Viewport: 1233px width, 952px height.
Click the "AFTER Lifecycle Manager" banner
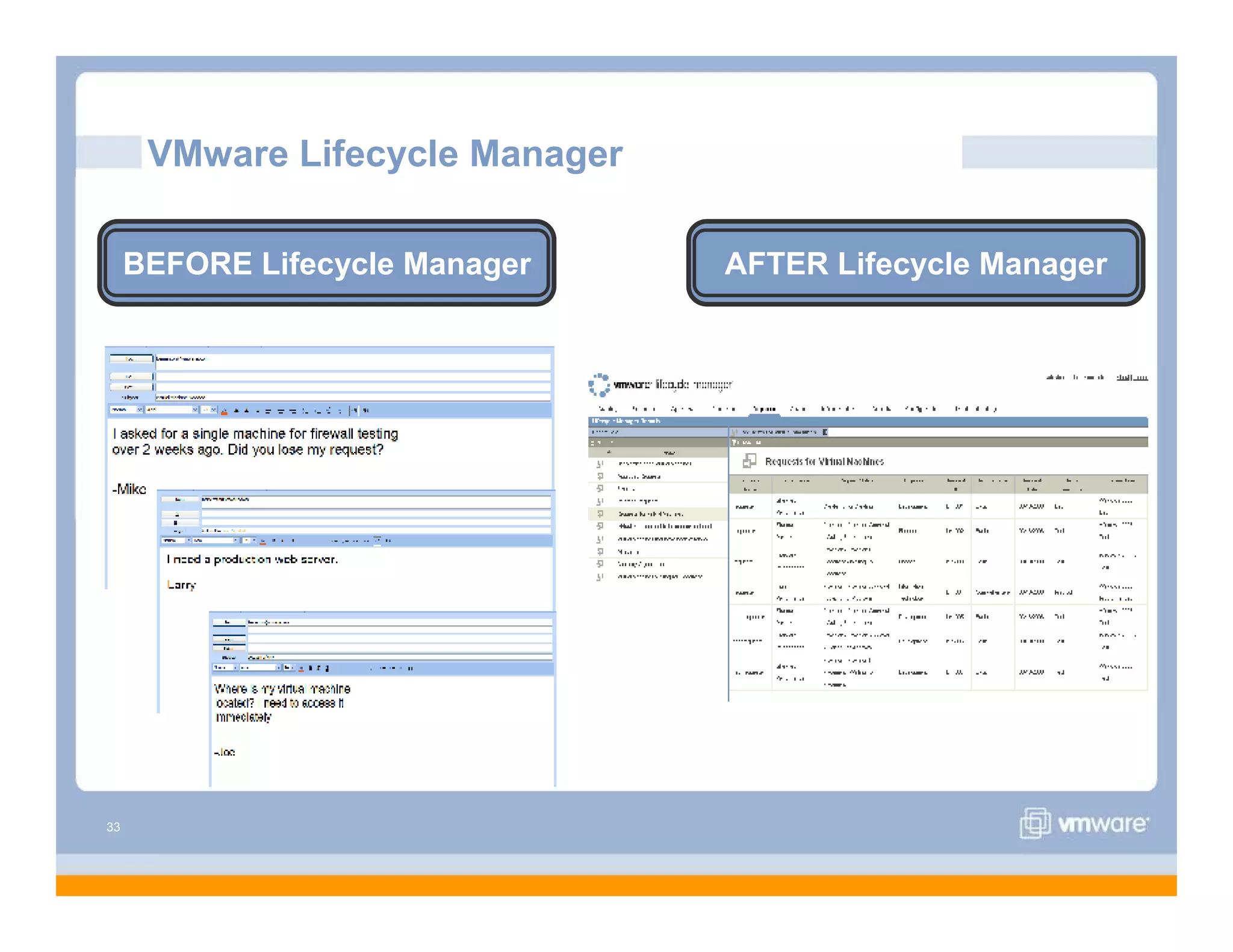point(915,263)
